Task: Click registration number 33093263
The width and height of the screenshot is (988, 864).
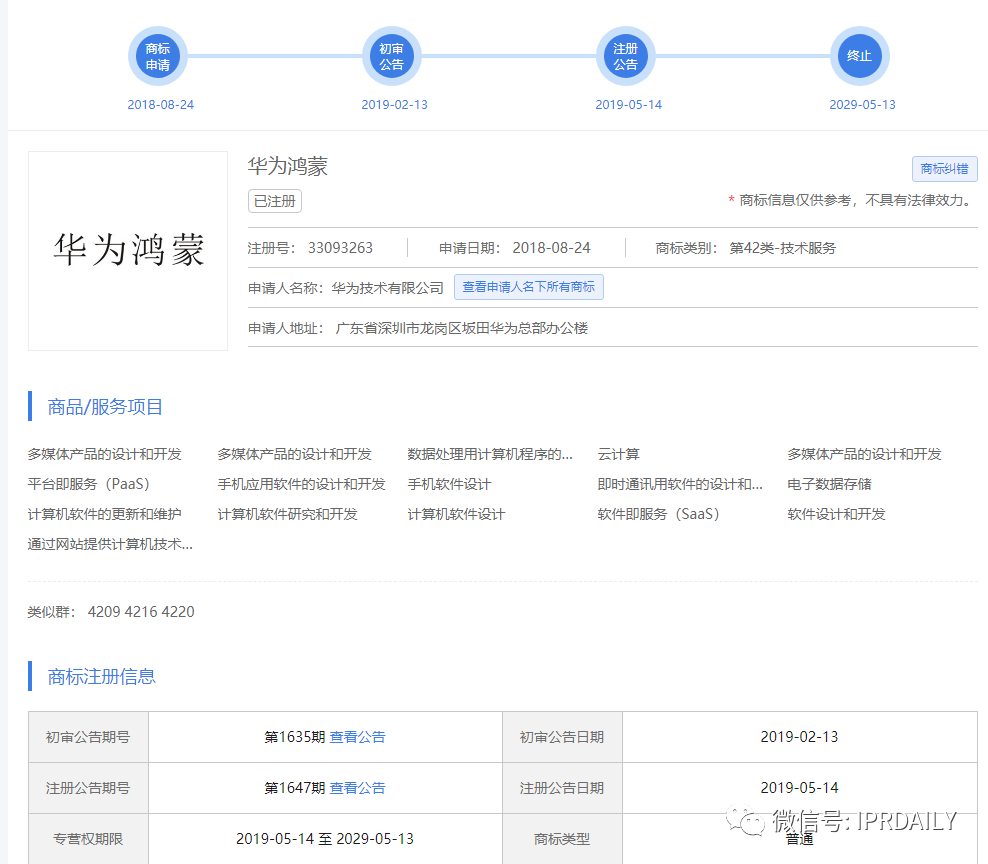Action: coord(340,248)
